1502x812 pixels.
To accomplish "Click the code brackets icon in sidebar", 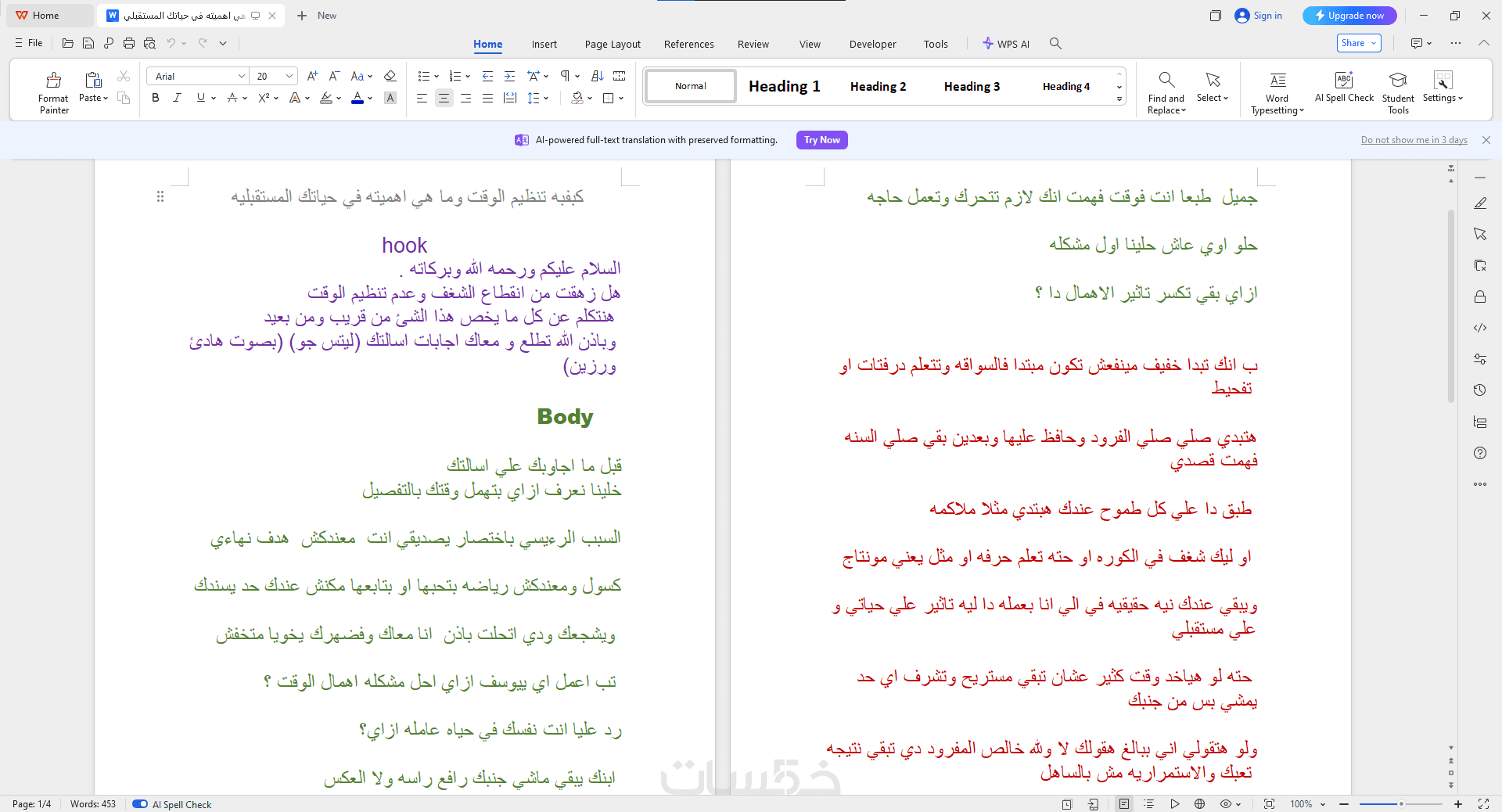I will pyautogui.click(x=1480, y=328).
